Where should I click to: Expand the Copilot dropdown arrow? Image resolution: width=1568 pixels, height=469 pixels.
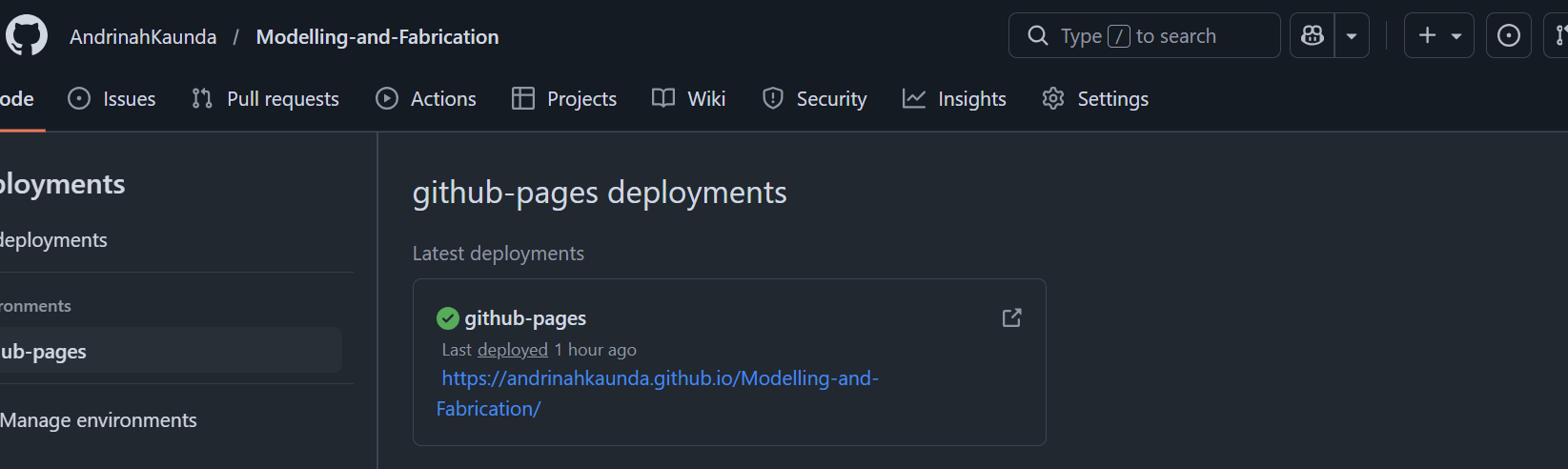point(1352,36)
